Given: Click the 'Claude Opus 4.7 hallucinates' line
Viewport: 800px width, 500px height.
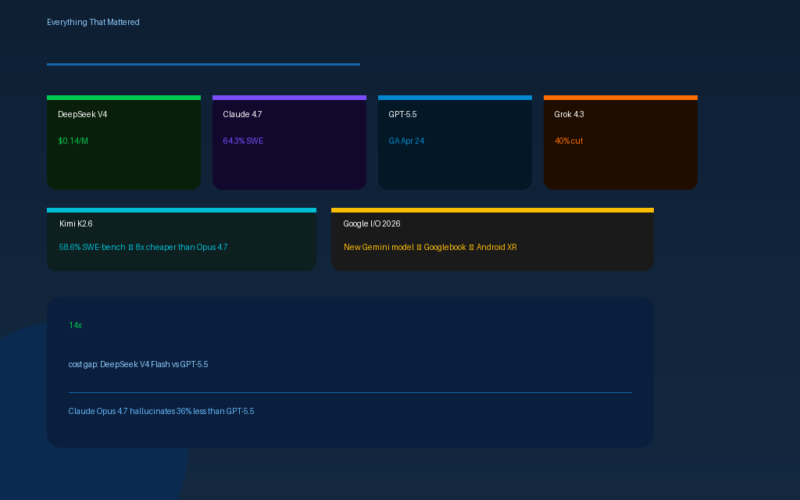Looking at the screenshot, I should click(x=161, y=411).
